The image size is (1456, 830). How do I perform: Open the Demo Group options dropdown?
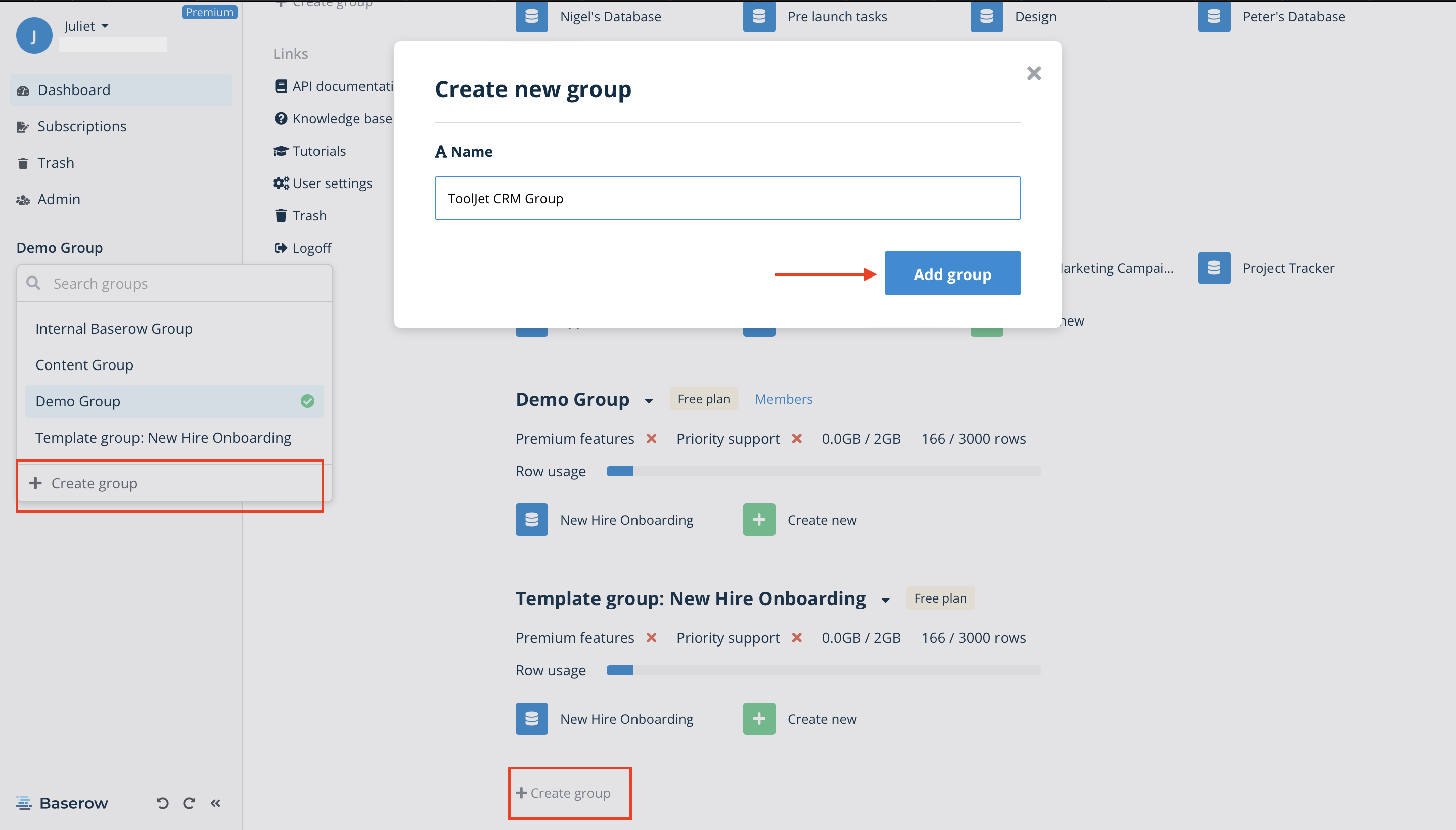[649, 401]
